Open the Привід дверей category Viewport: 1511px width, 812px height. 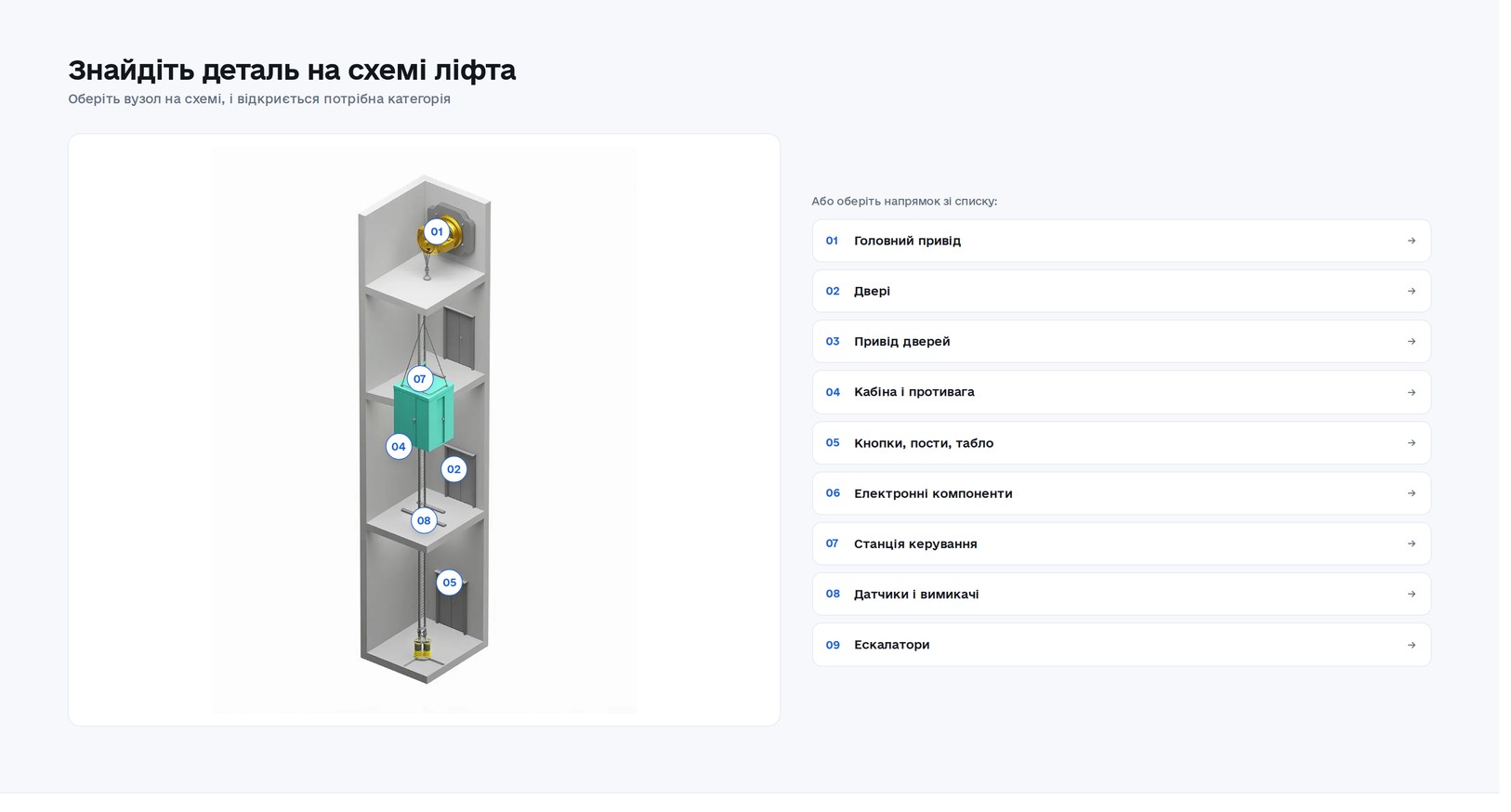click(x=1122, y=342)
